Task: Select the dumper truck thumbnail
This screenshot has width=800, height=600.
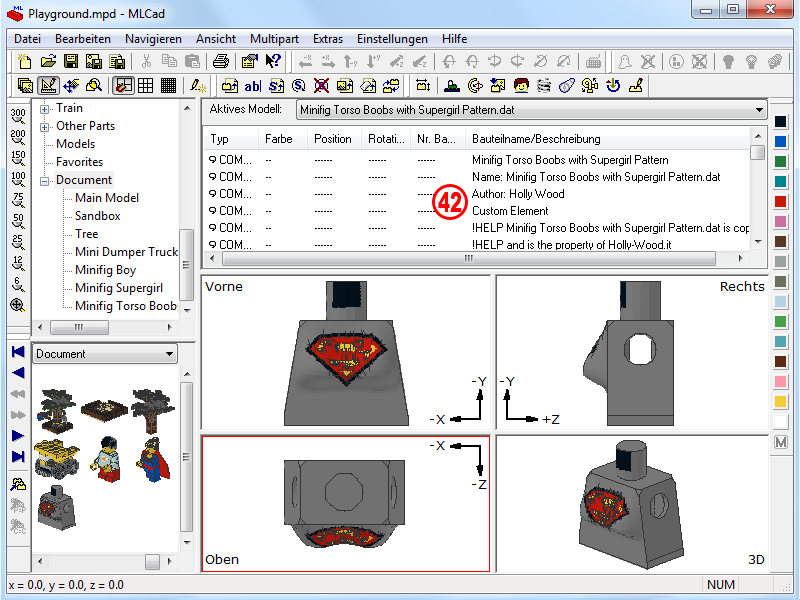Action: click(57, 459)
